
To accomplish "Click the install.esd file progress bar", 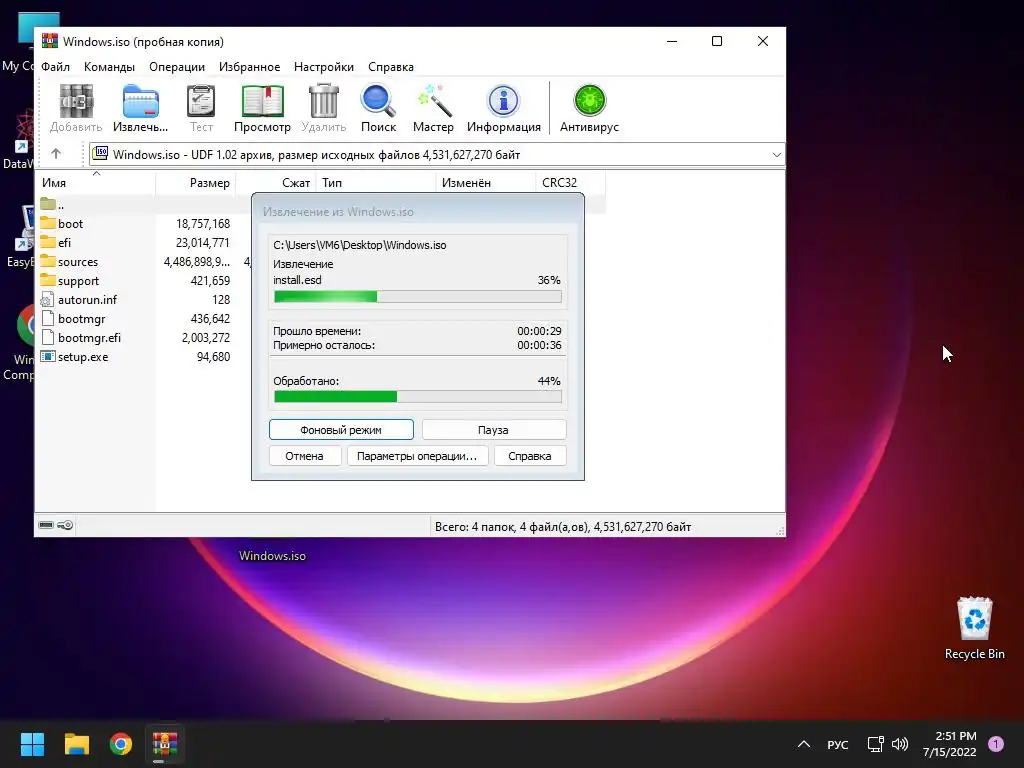I will [417, 296].
